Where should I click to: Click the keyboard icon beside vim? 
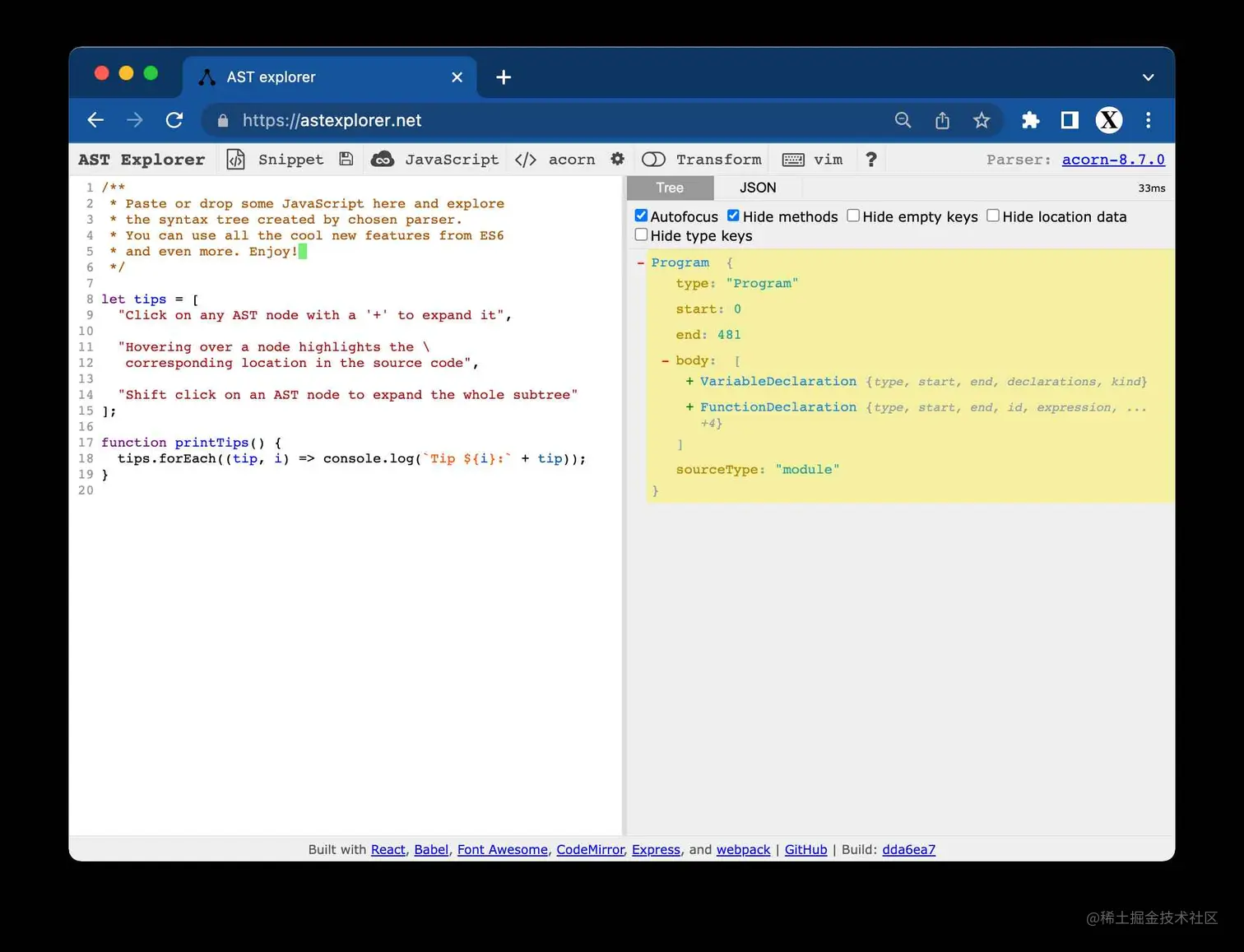pos(793,160)
